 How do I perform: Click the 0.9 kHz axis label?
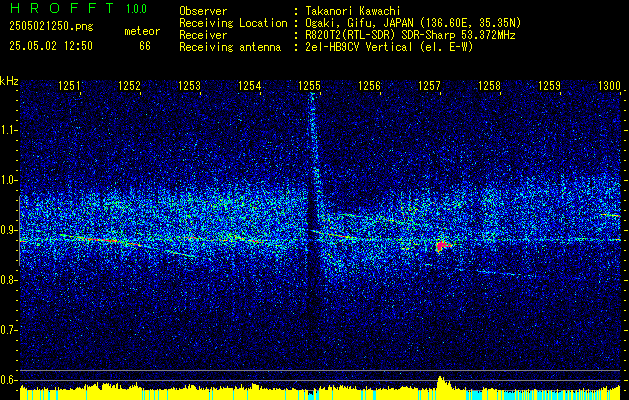tap(9, 230)
